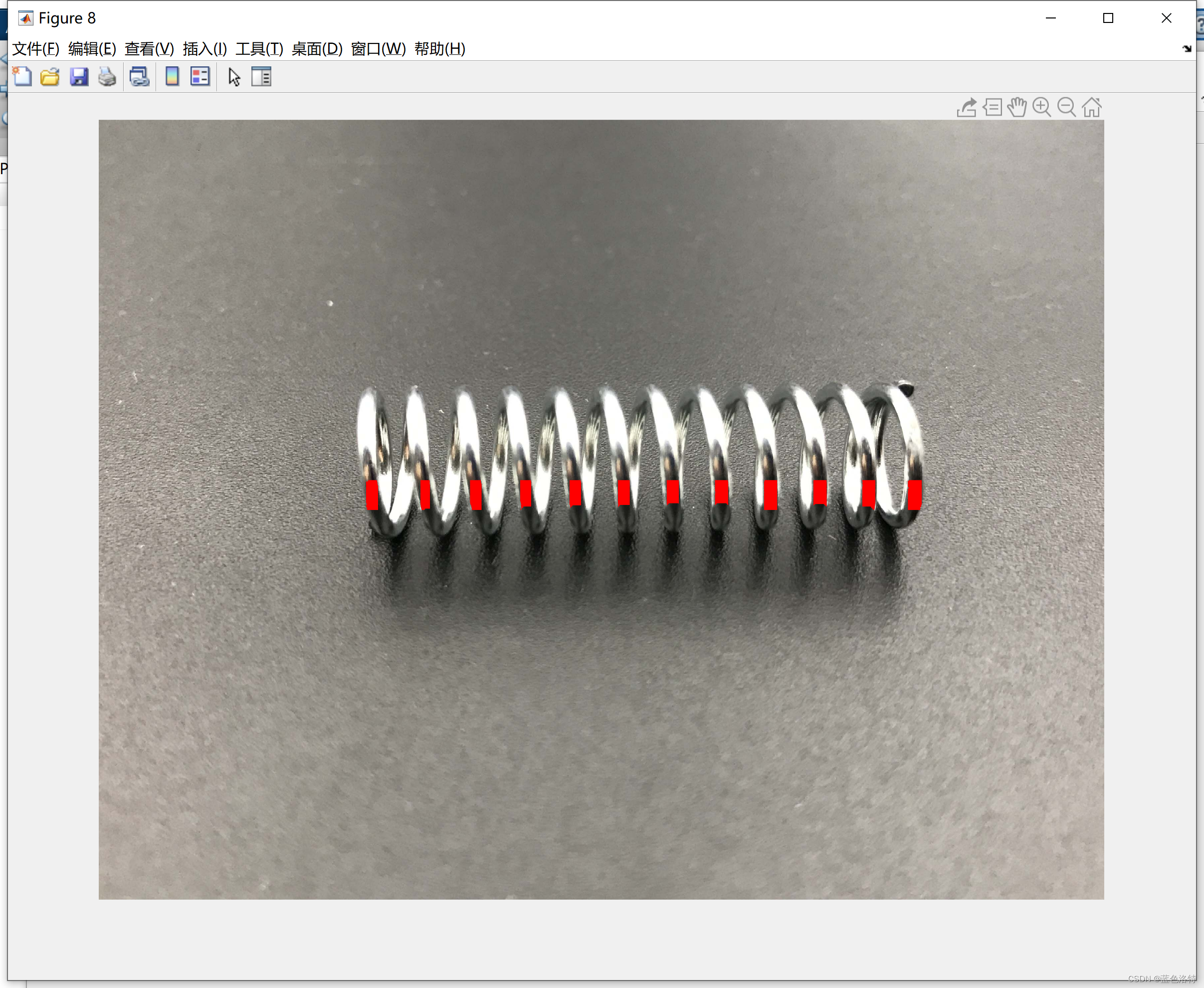Viewport: 1204px width, 988px height.
Task: Open the Property Inspector icon
Action: [261, 76]
